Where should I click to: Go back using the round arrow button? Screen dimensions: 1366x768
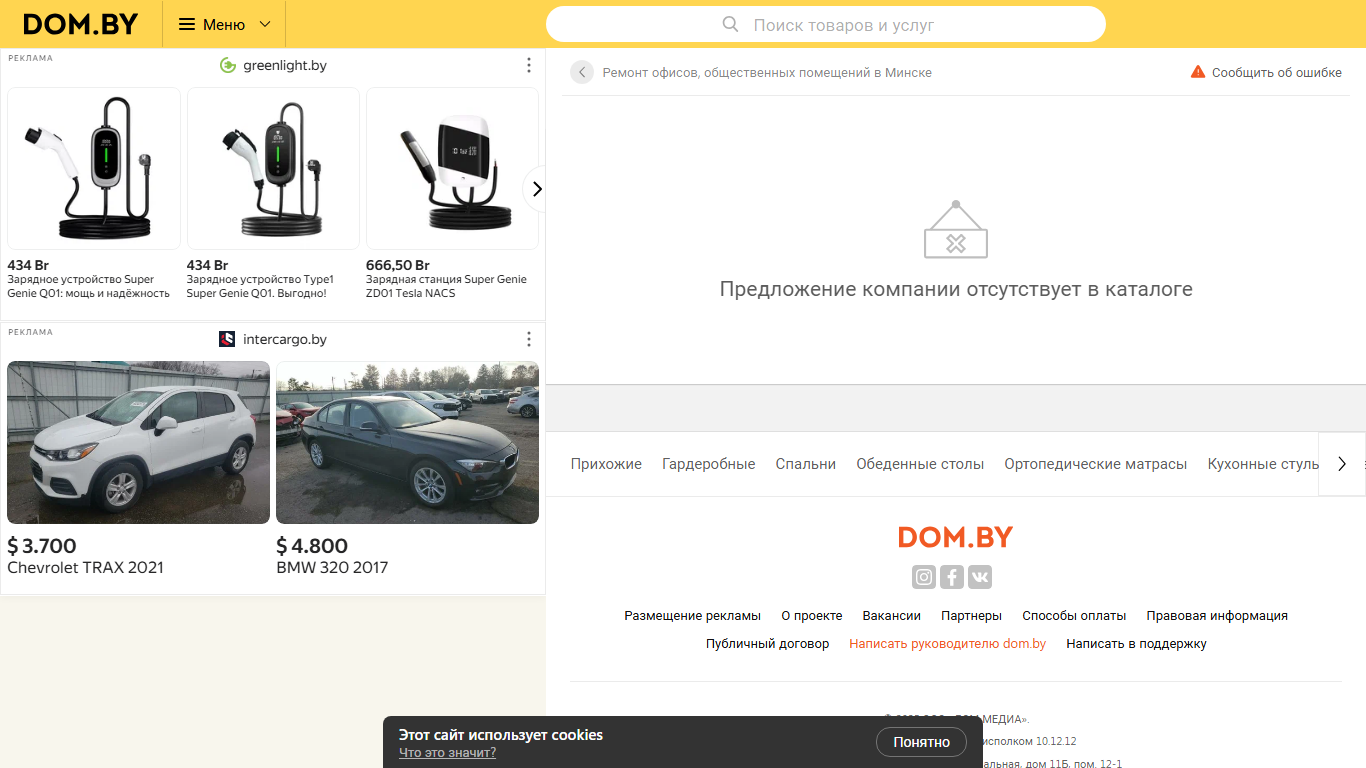point(582,72)
